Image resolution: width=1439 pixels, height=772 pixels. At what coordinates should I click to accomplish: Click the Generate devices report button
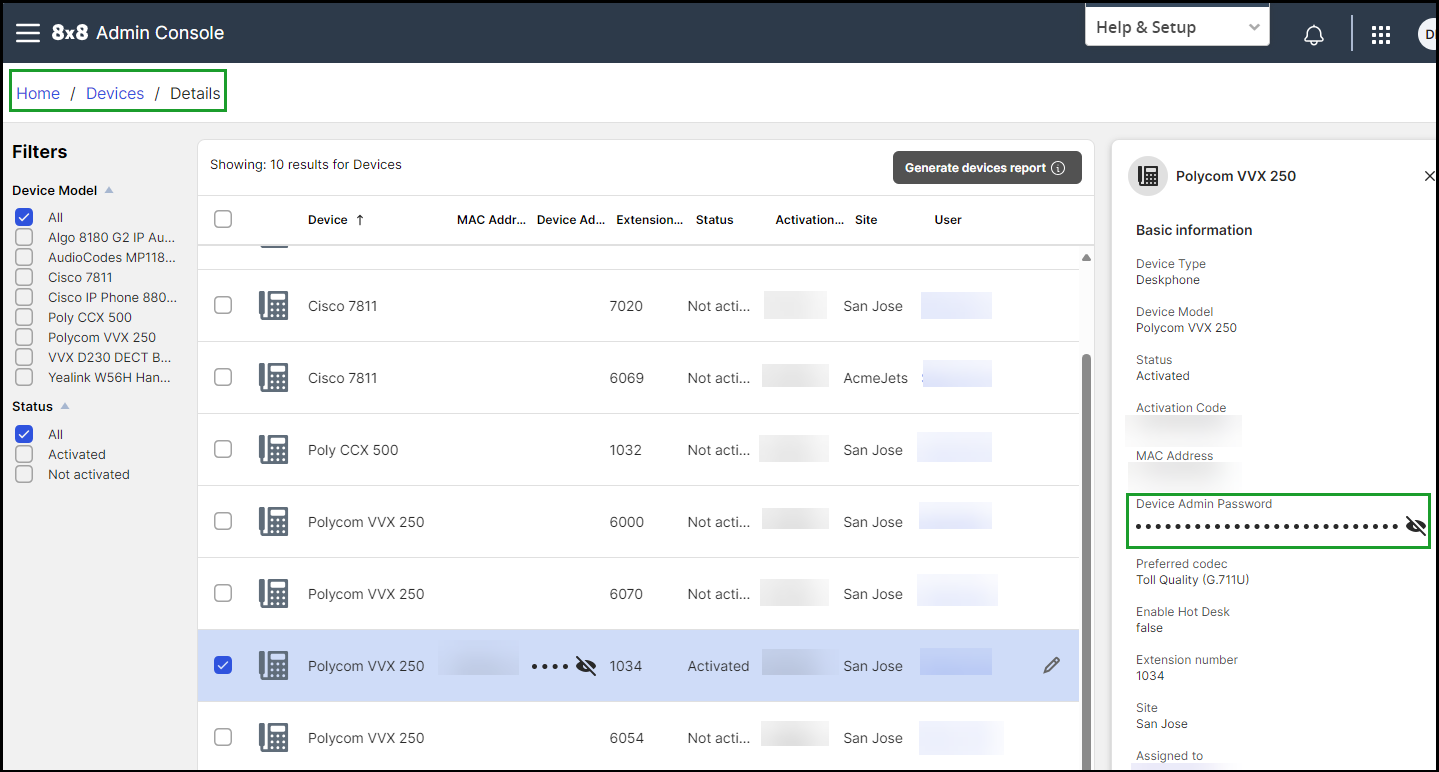click(x=987, y=168)
